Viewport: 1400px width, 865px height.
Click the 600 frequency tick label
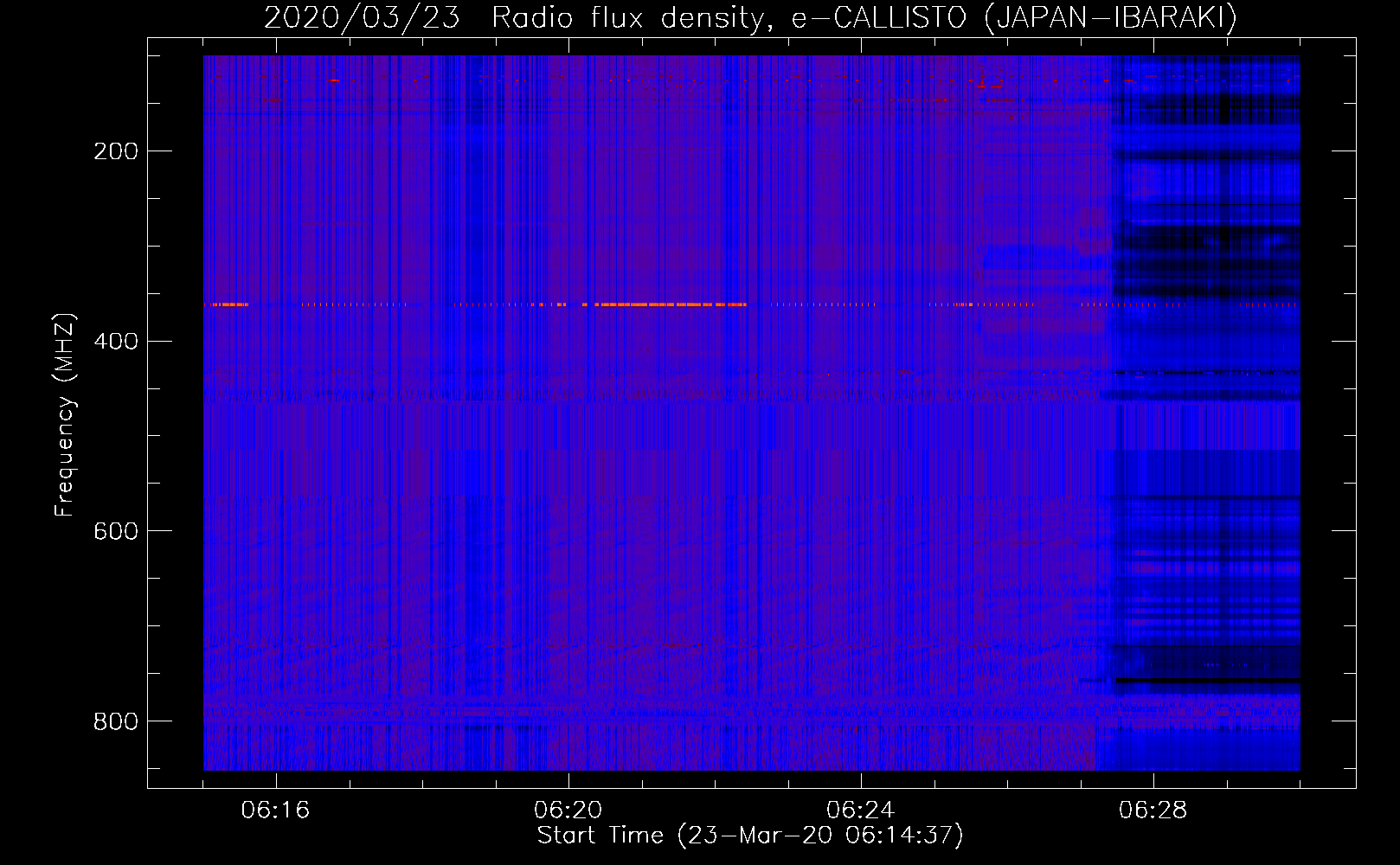coord(116,530)
